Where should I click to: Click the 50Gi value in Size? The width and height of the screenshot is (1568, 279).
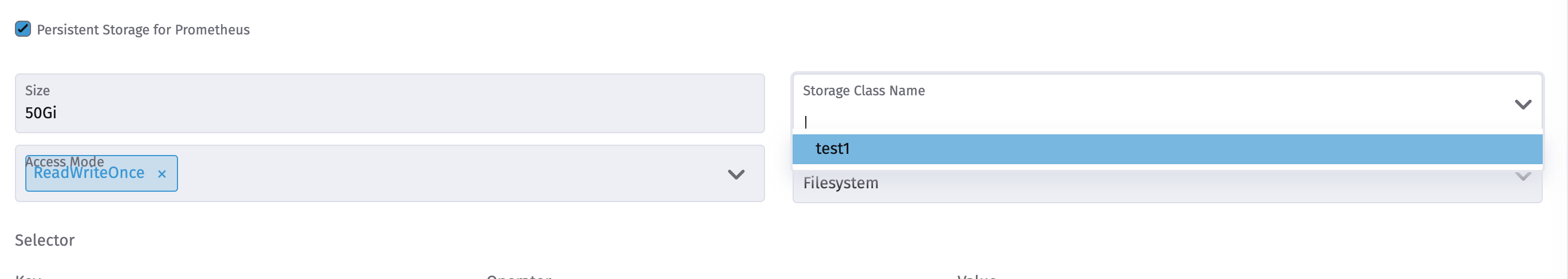pos(40,113)
